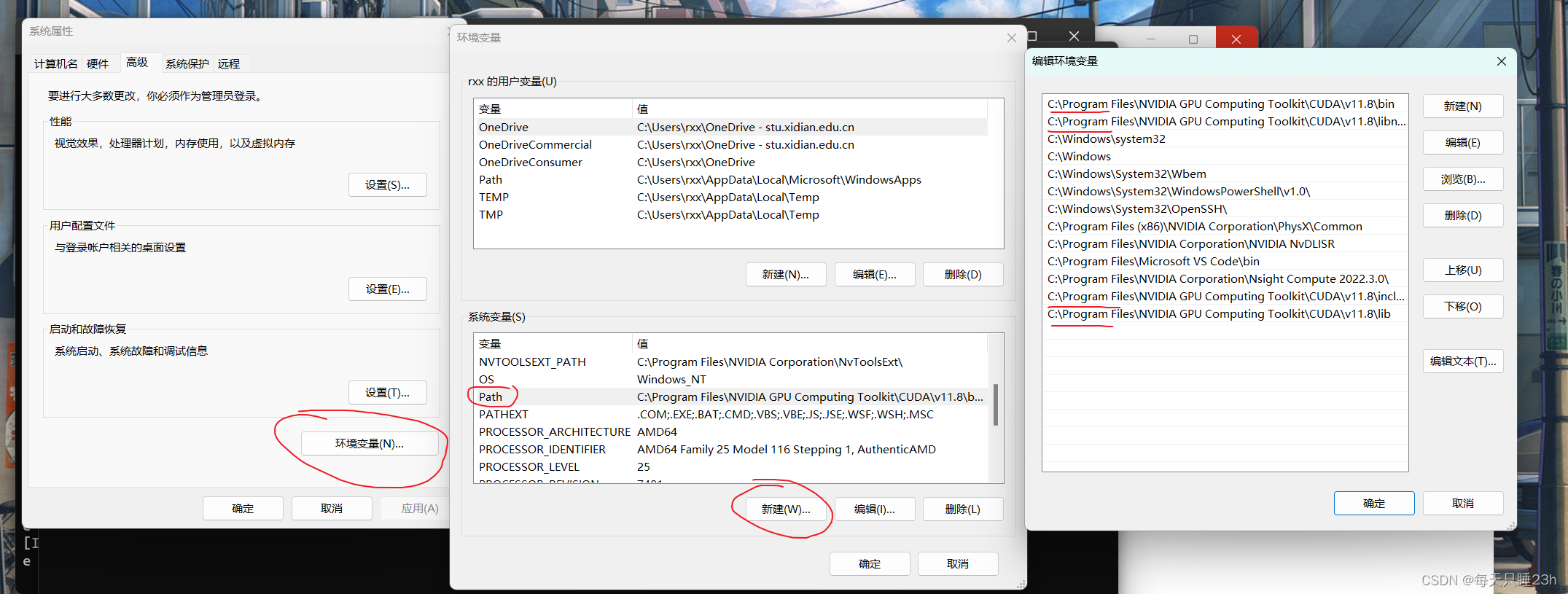
Task: Select the OneDriveCommercial variable row
Action: point(731,144)
